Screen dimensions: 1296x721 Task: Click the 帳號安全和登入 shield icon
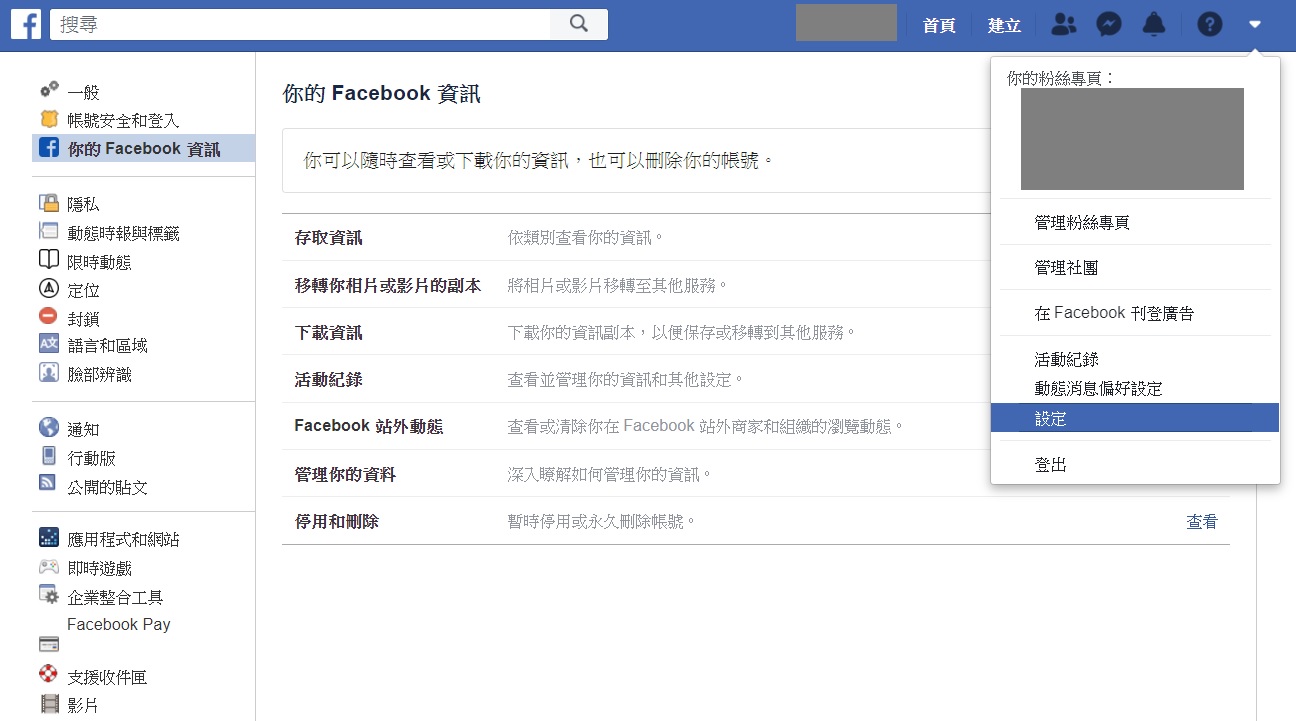tap(49, 119)
